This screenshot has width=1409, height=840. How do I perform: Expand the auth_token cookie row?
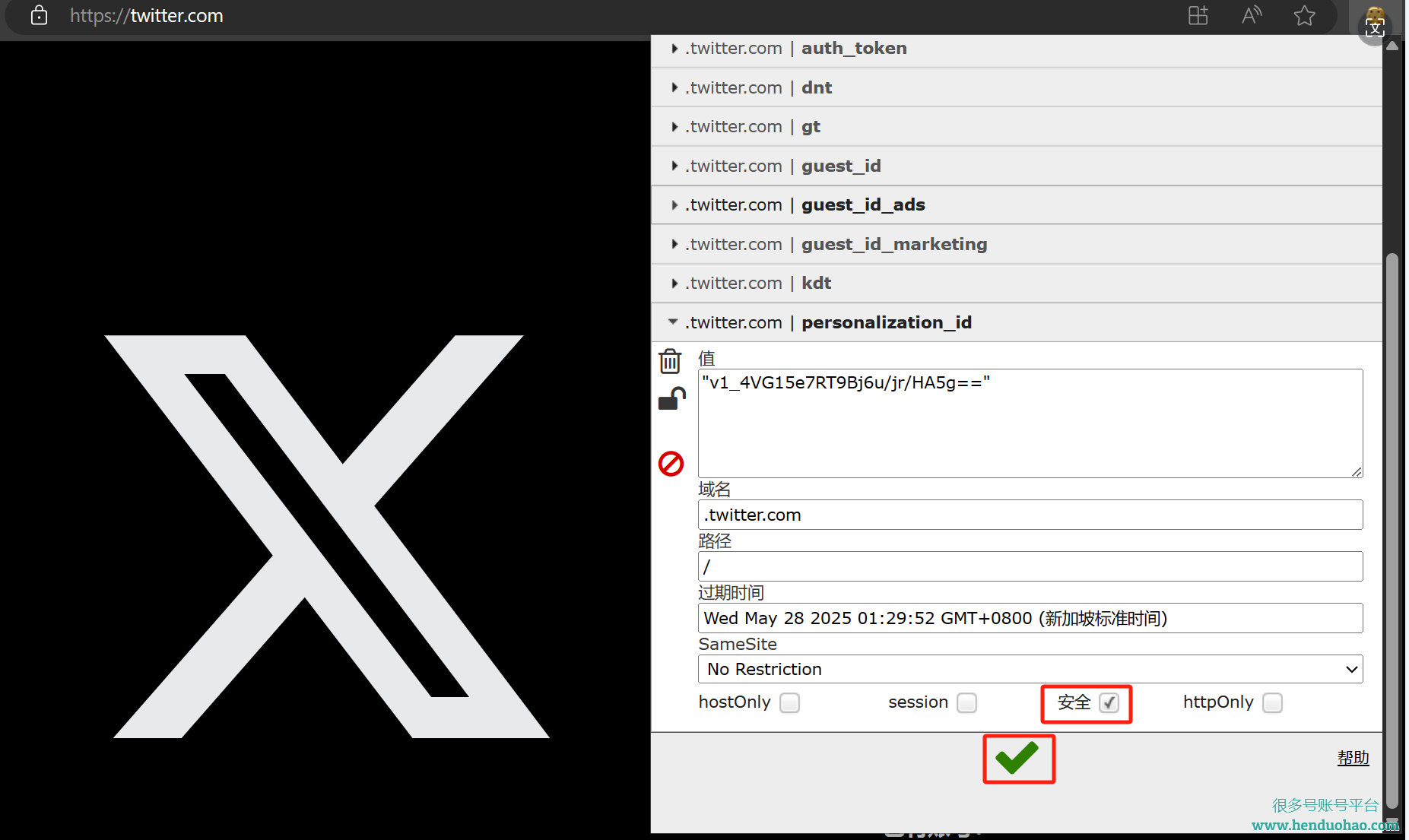pyautogui.click(x=1017, y=49)
